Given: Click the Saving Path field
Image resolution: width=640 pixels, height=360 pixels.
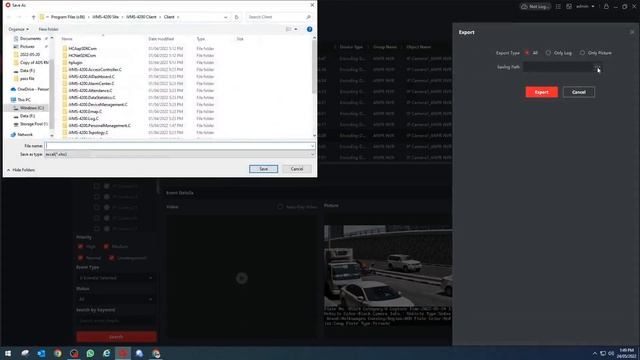Looking at the screenshot, I should pyautogui.click(x=558, y=67).
